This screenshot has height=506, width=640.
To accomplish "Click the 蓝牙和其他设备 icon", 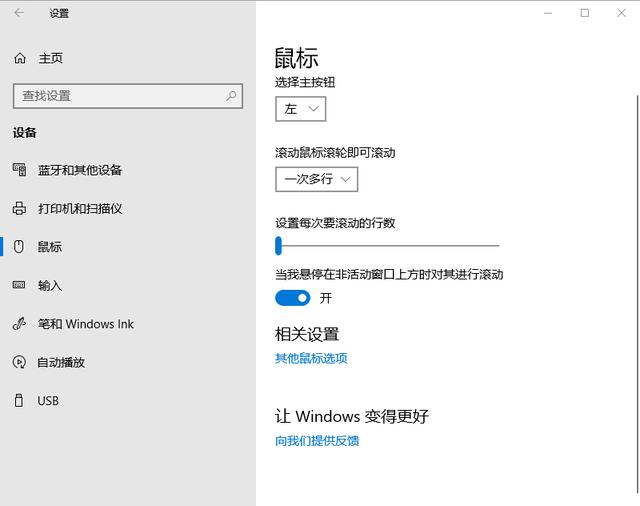I will (19, 170).
